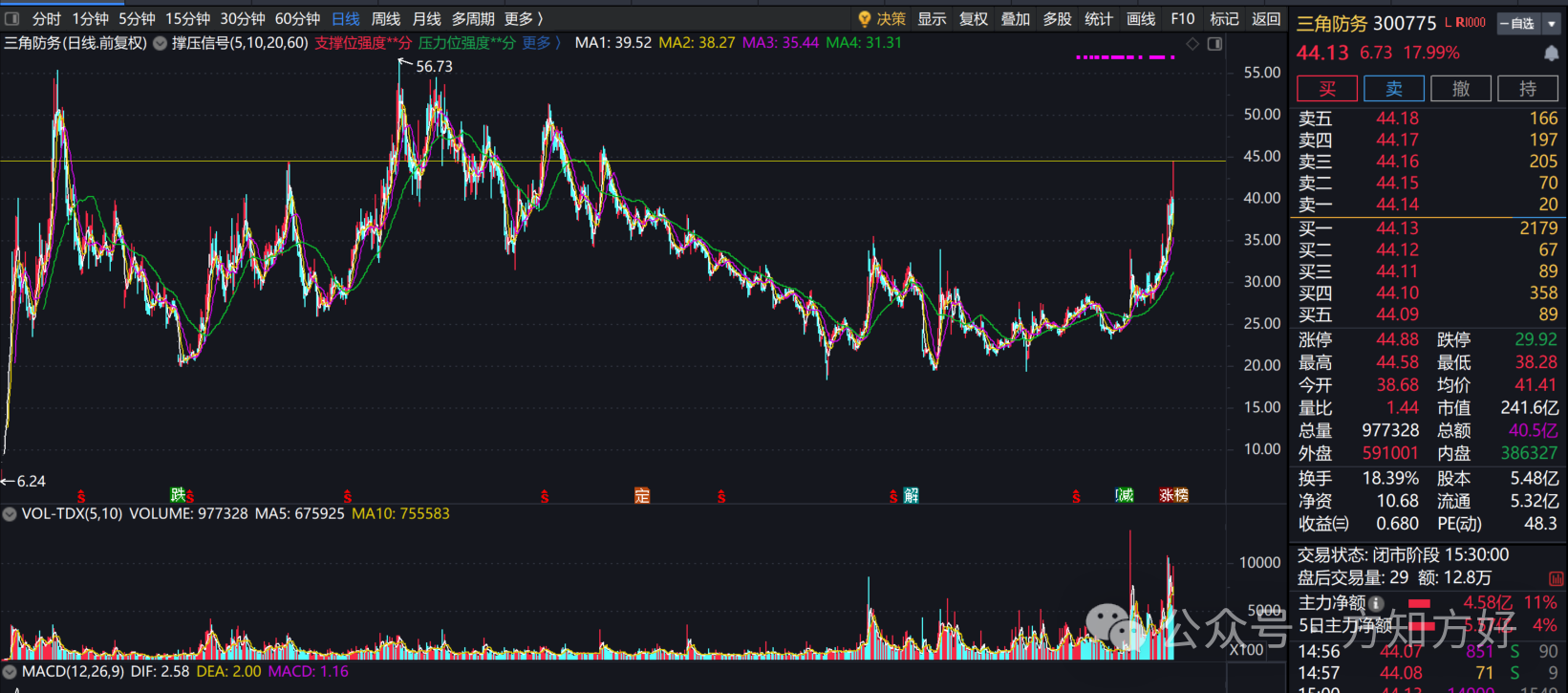Click the green 减 marker under the chart
Image resolution: width=1568 pixels, height=693 pixels.
(1125, 495)
